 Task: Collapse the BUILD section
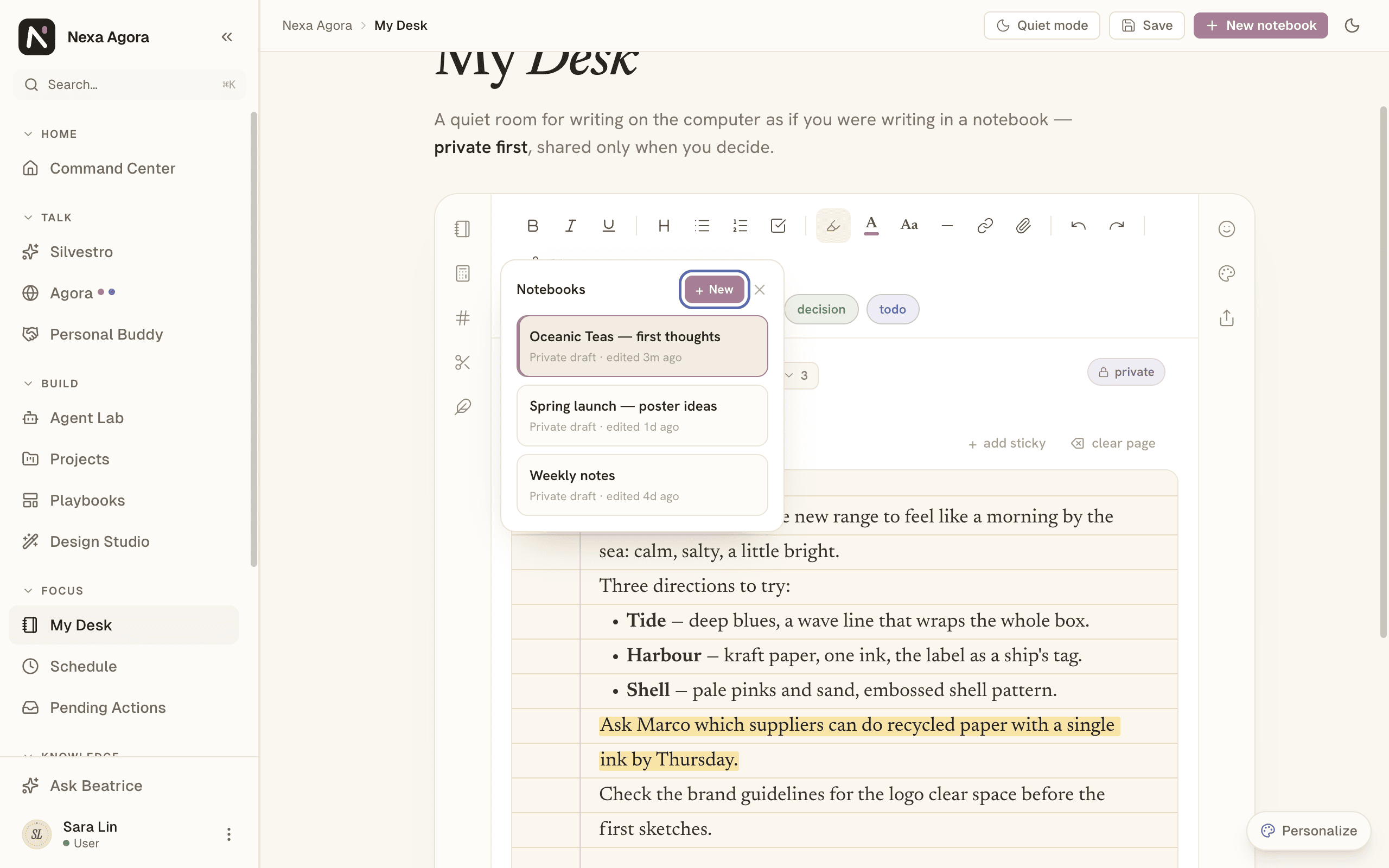pyautogui.click(x=50, y=384)
